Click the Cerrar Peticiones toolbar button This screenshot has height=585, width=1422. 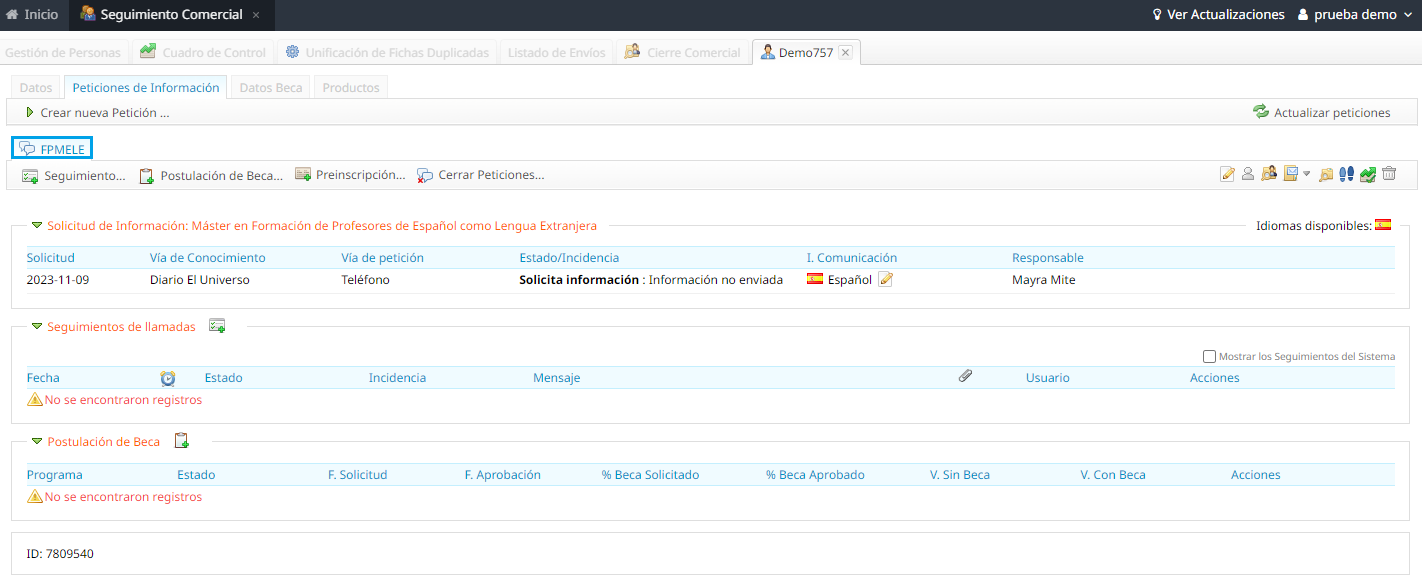[x=480, y=175]
